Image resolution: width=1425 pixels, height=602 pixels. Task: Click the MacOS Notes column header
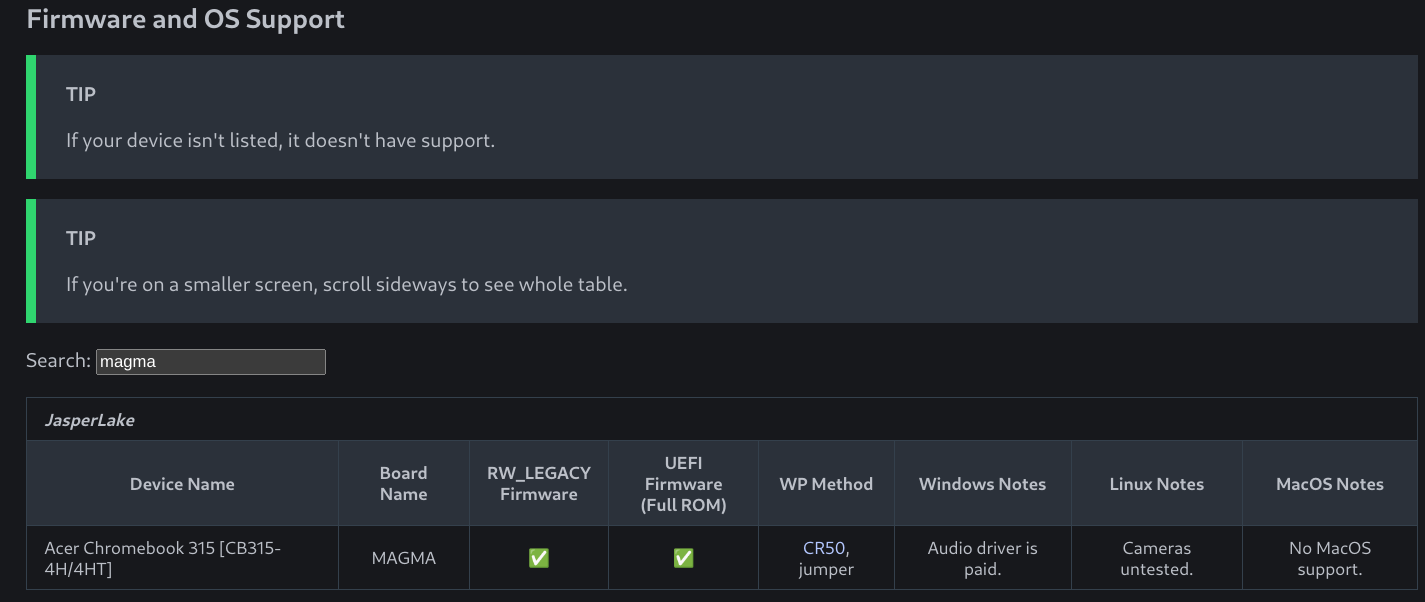1330,484
